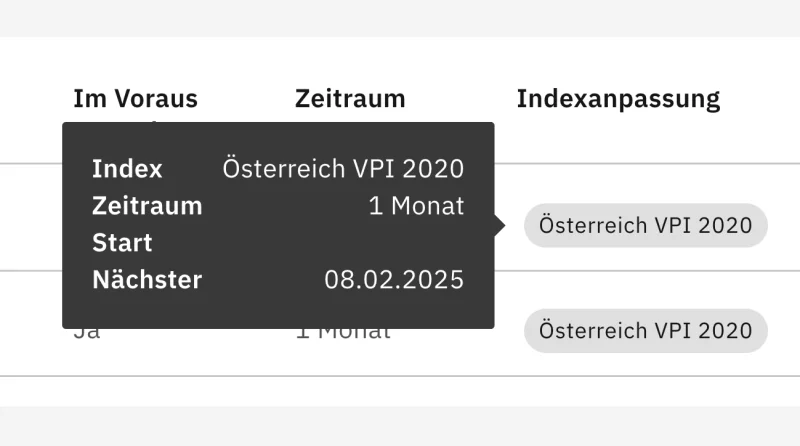This screenshot has height=446, width=800.
Task: Click "Österreich VPI 2020" text inside the dark tooltip
Action: pyautogui.click(x=343, y=169)
